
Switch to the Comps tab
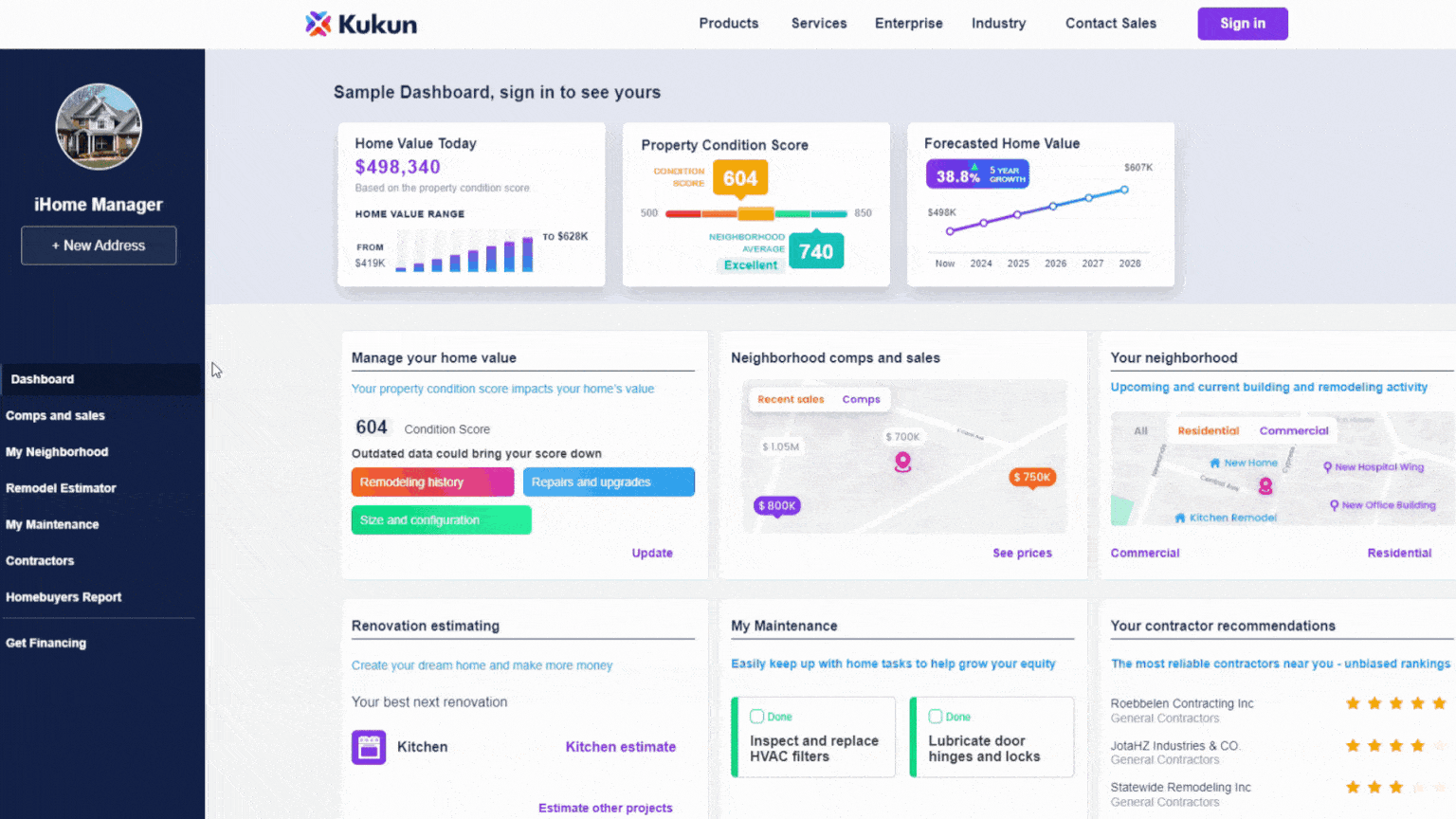(x=861, y=399)
